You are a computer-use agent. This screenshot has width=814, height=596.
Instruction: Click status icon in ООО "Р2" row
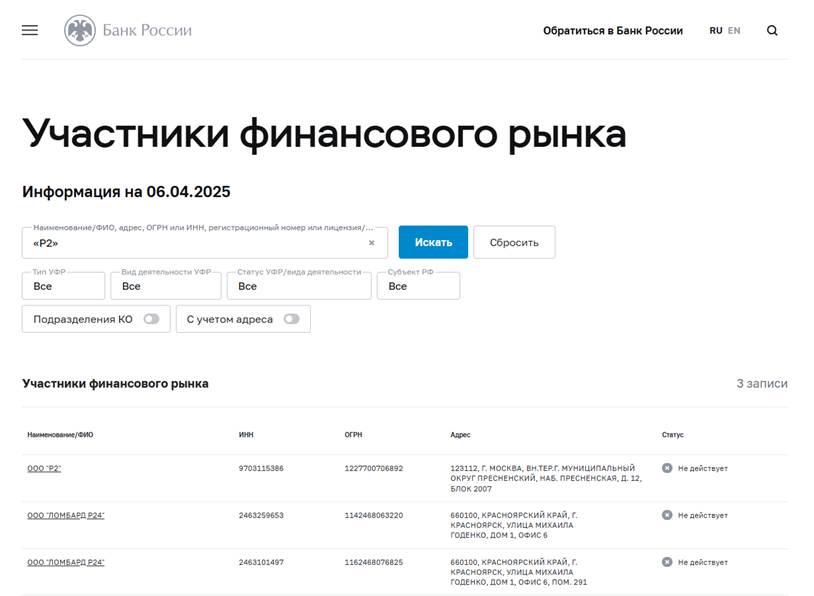click(x=667, y=468)
